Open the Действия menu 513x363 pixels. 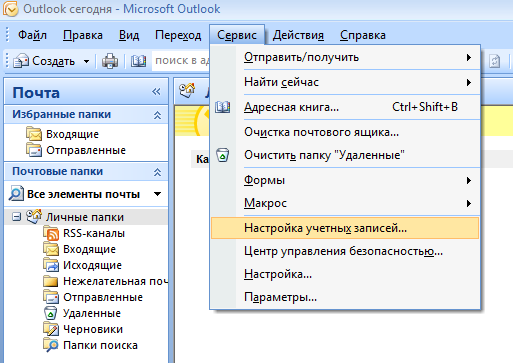click(x=298, y=35)
